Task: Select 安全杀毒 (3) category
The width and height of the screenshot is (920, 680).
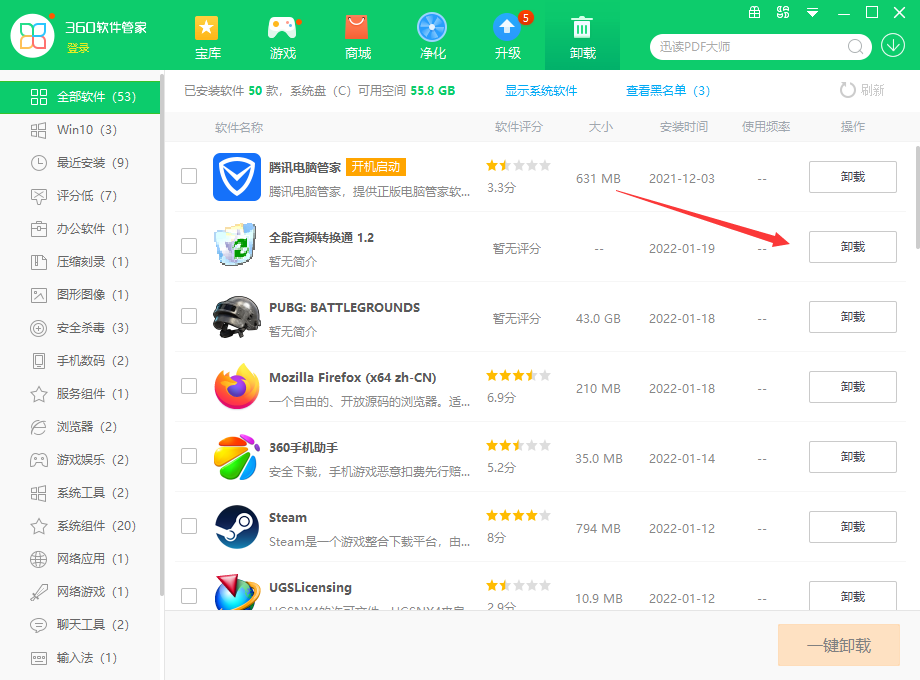Action: pyautogui.click(x=80, y=328)
